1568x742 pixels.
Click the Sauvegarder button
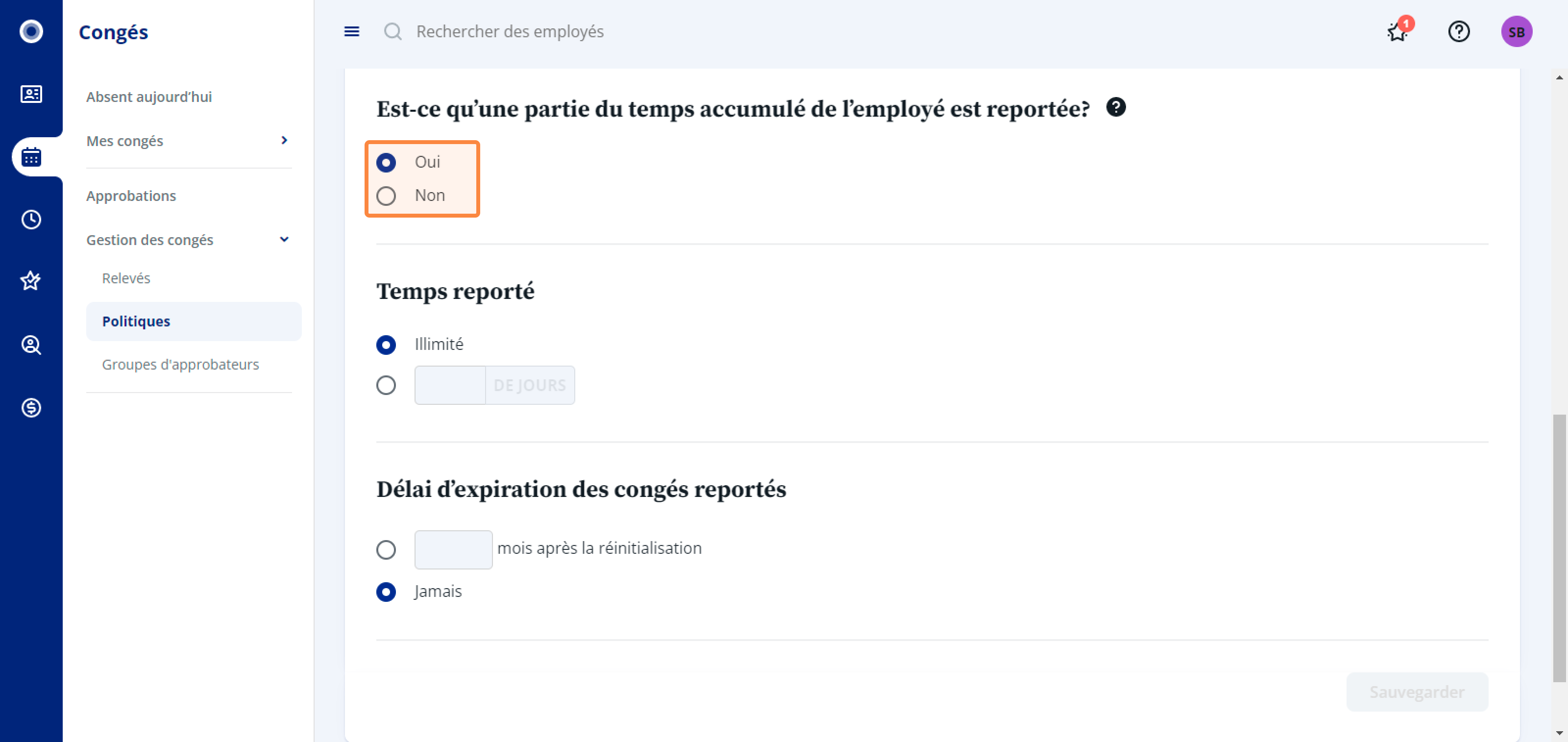[x=1417, y=692]
